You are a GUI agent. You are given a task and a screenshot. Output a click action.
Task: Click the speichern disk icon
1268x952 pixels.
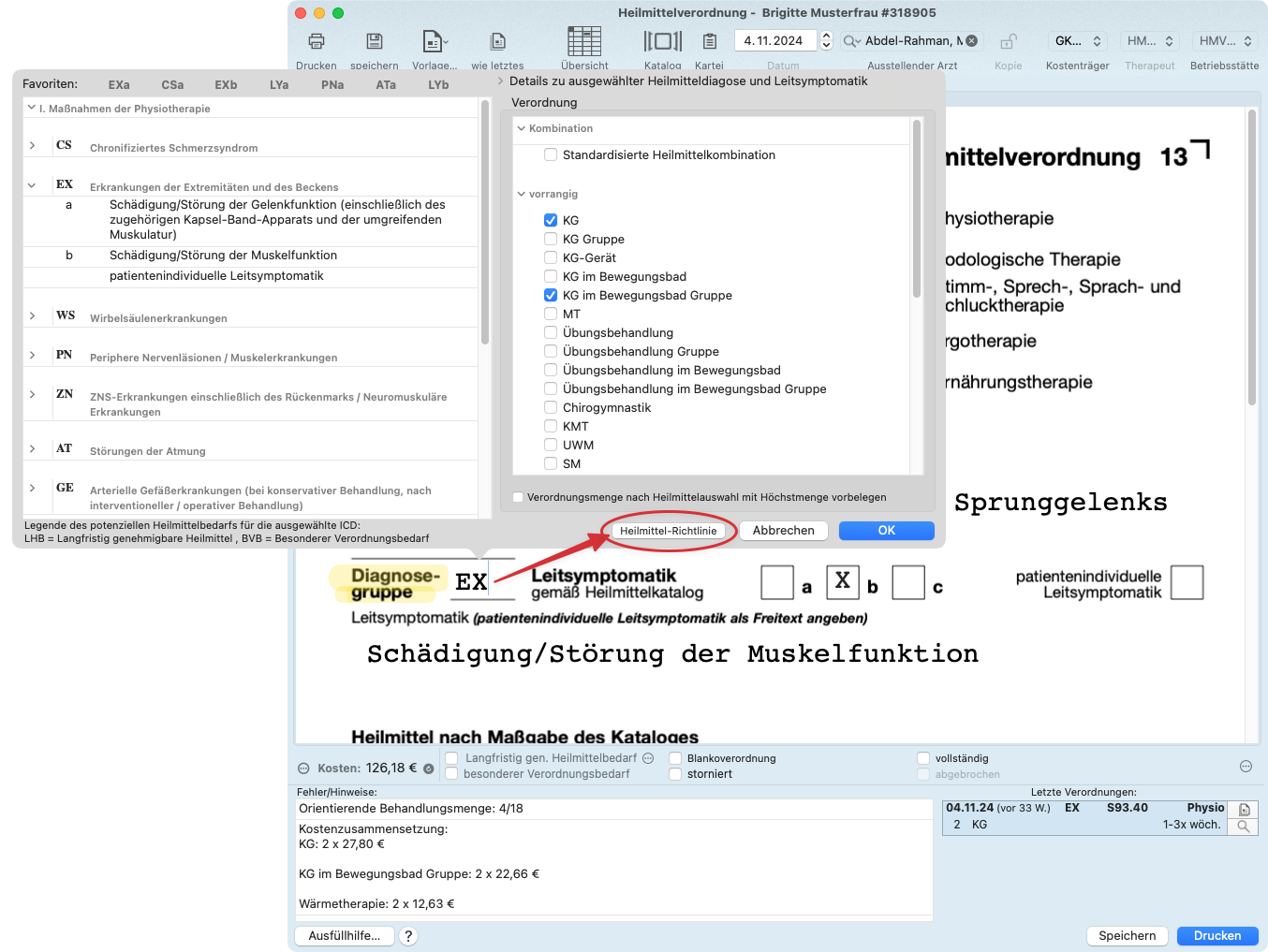[x=375, y=41]
